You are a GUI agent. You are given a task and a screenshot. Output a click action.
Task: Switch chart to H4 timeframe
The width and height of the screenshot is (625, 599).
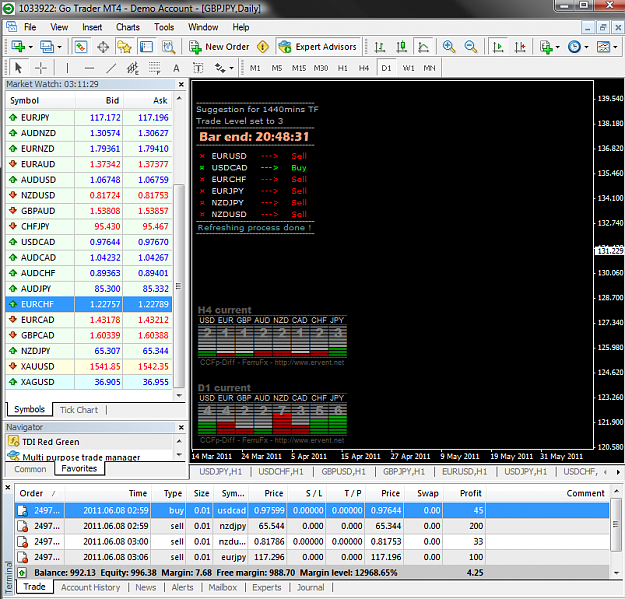364,68
